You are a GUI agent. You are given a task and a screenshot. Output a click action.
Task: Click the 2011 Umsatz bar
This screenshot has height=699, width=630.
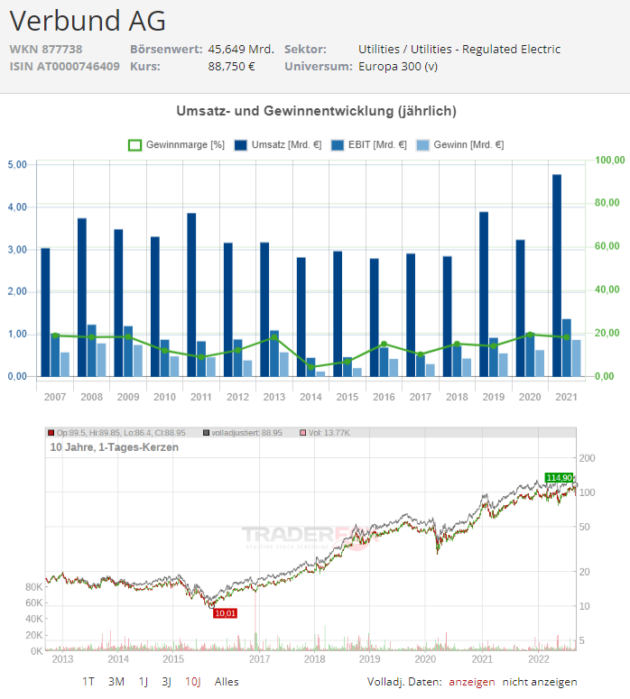tap(191, 295)
